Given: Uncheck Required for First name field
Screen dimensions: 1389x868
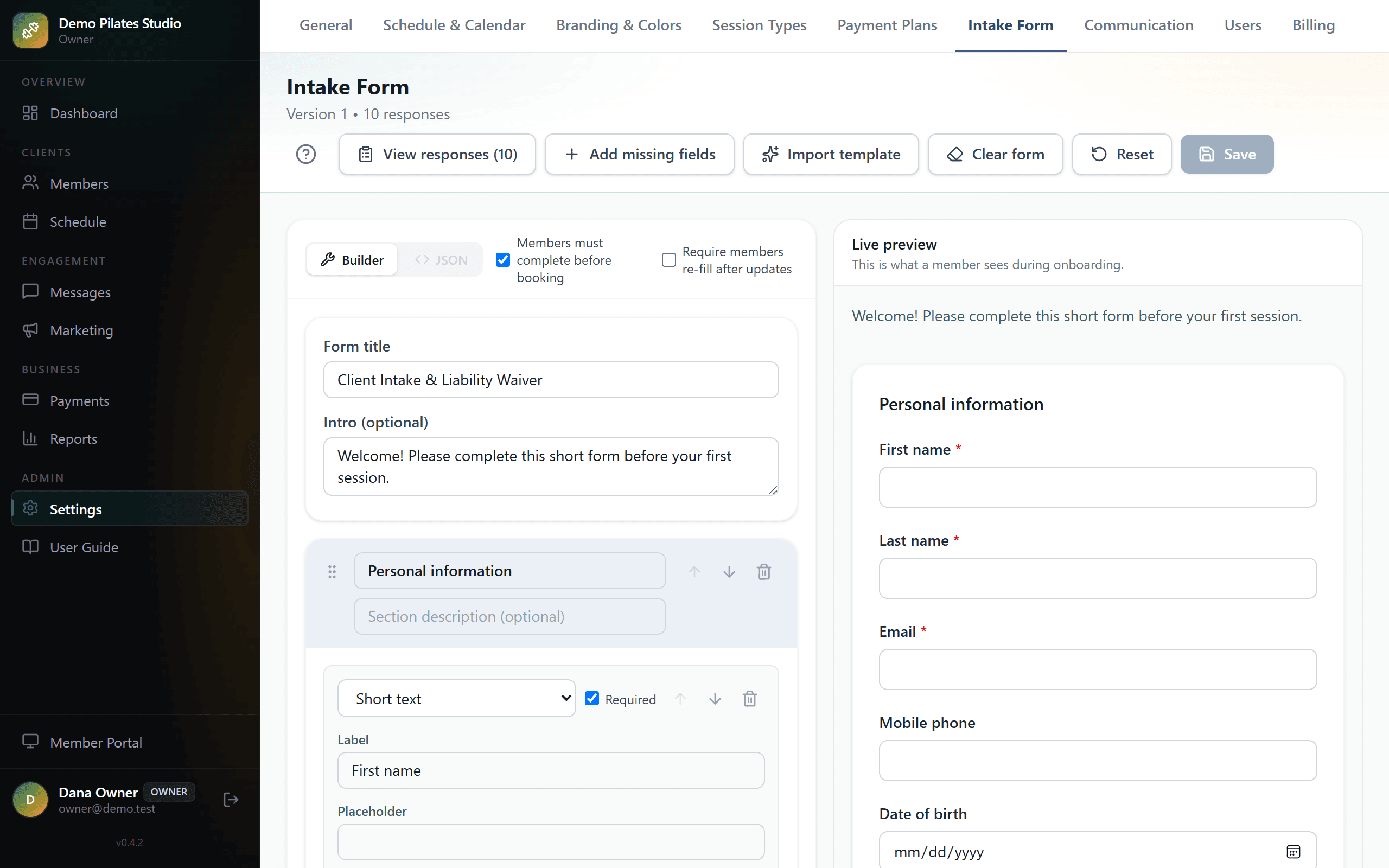Looking at the screenshot, I should 592,699.
